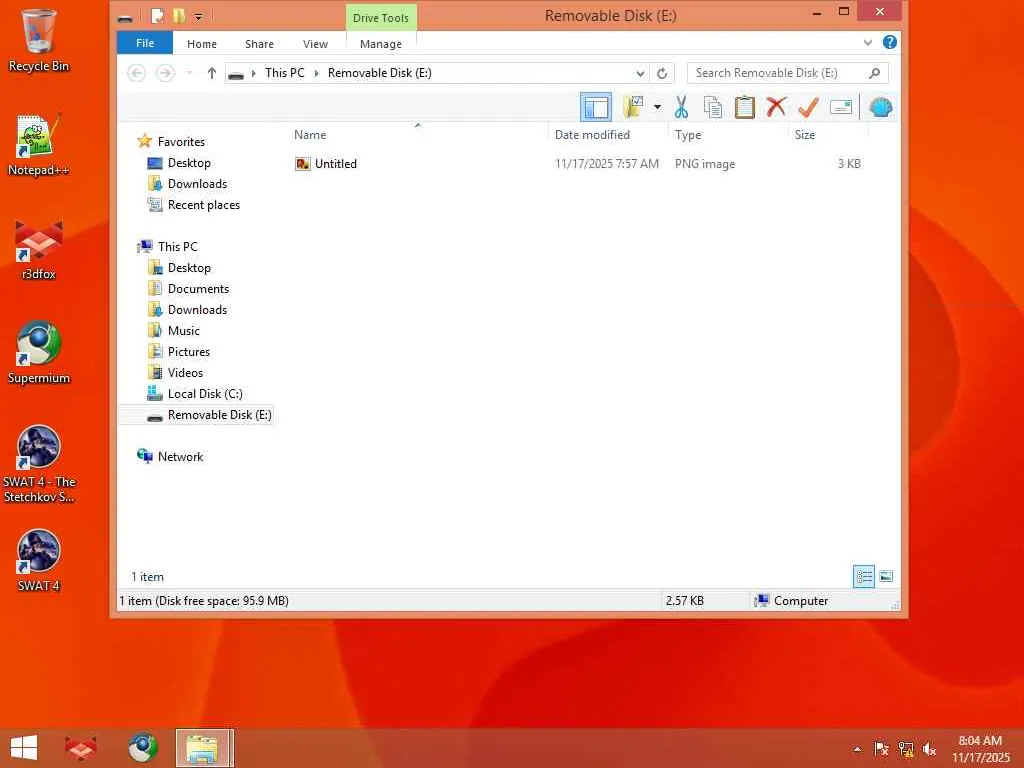Open the folder options dropdown arrow

657,107
